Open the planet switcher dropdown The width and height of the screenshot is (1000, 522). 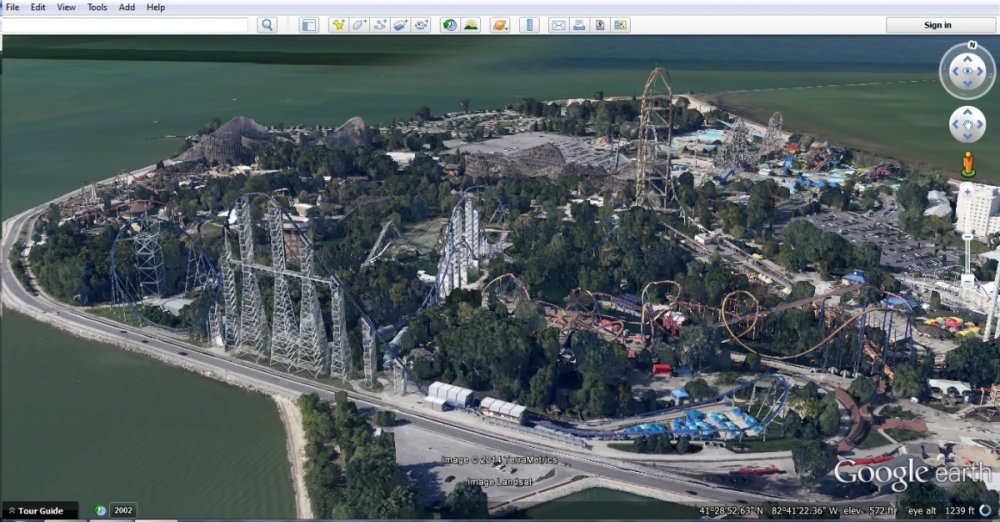(500, 25)
